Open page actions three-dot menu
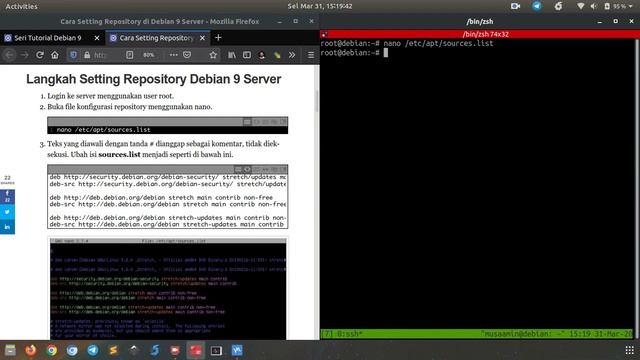 pos(173,55)
